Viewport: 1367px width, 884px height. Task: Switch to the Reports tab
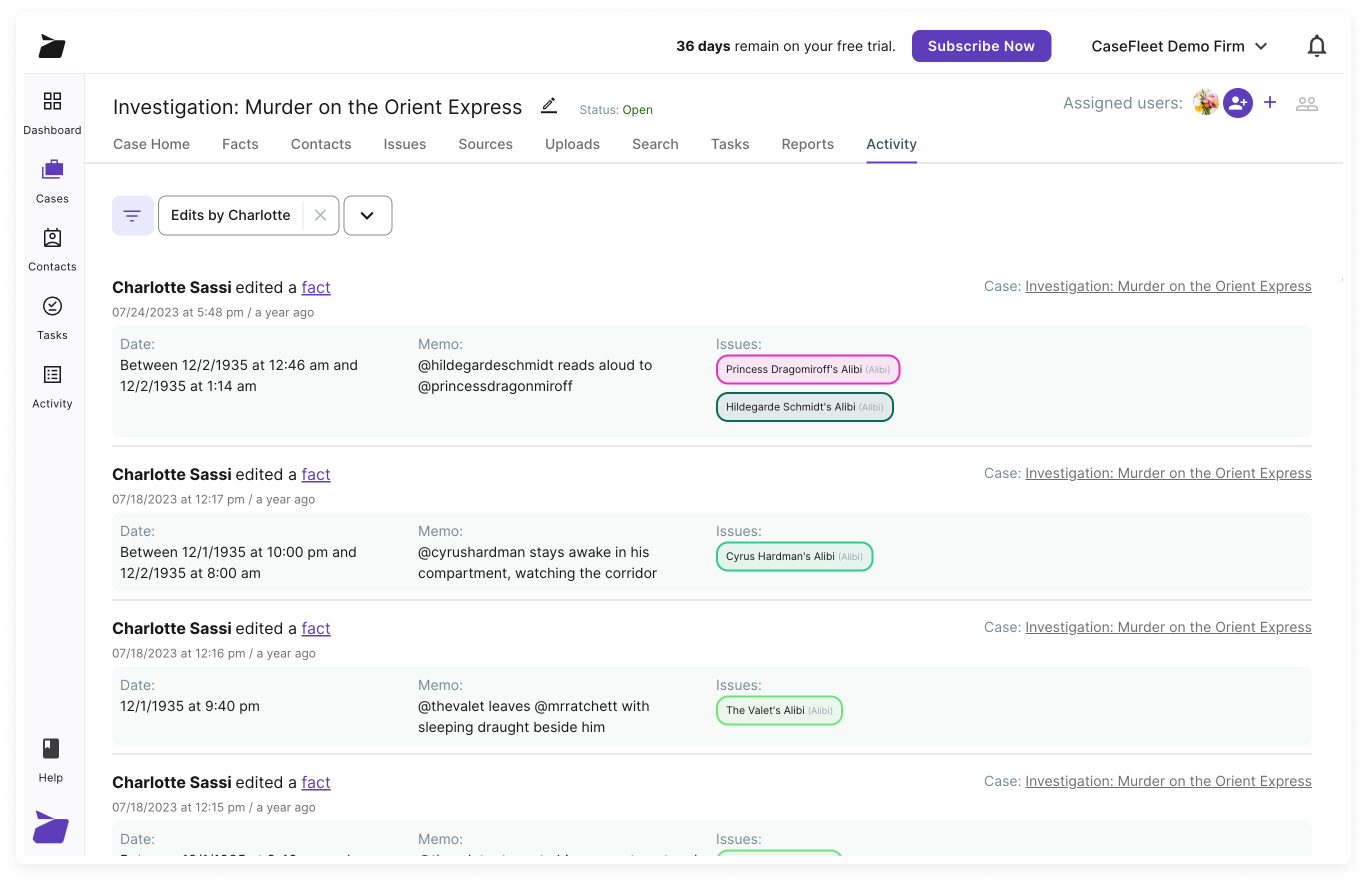pos(807,144)
